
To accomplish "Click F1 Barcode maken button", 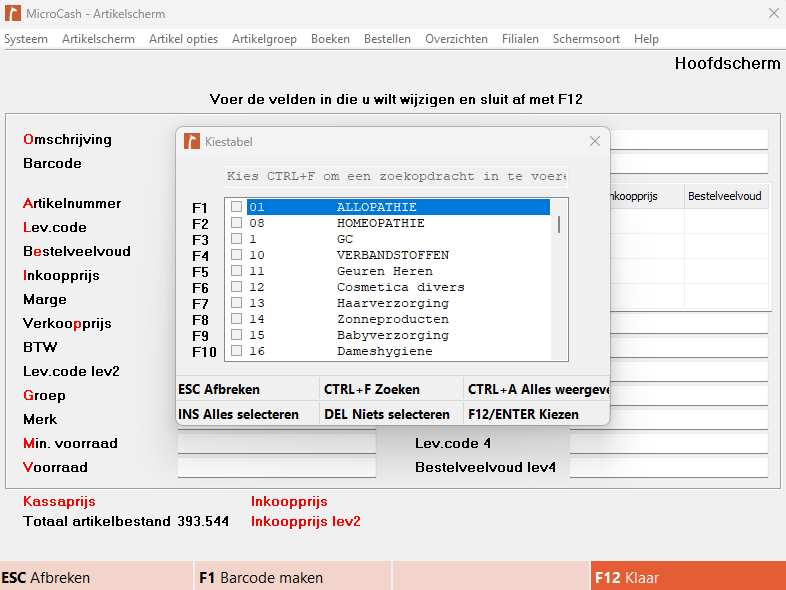I will point(293,577).
